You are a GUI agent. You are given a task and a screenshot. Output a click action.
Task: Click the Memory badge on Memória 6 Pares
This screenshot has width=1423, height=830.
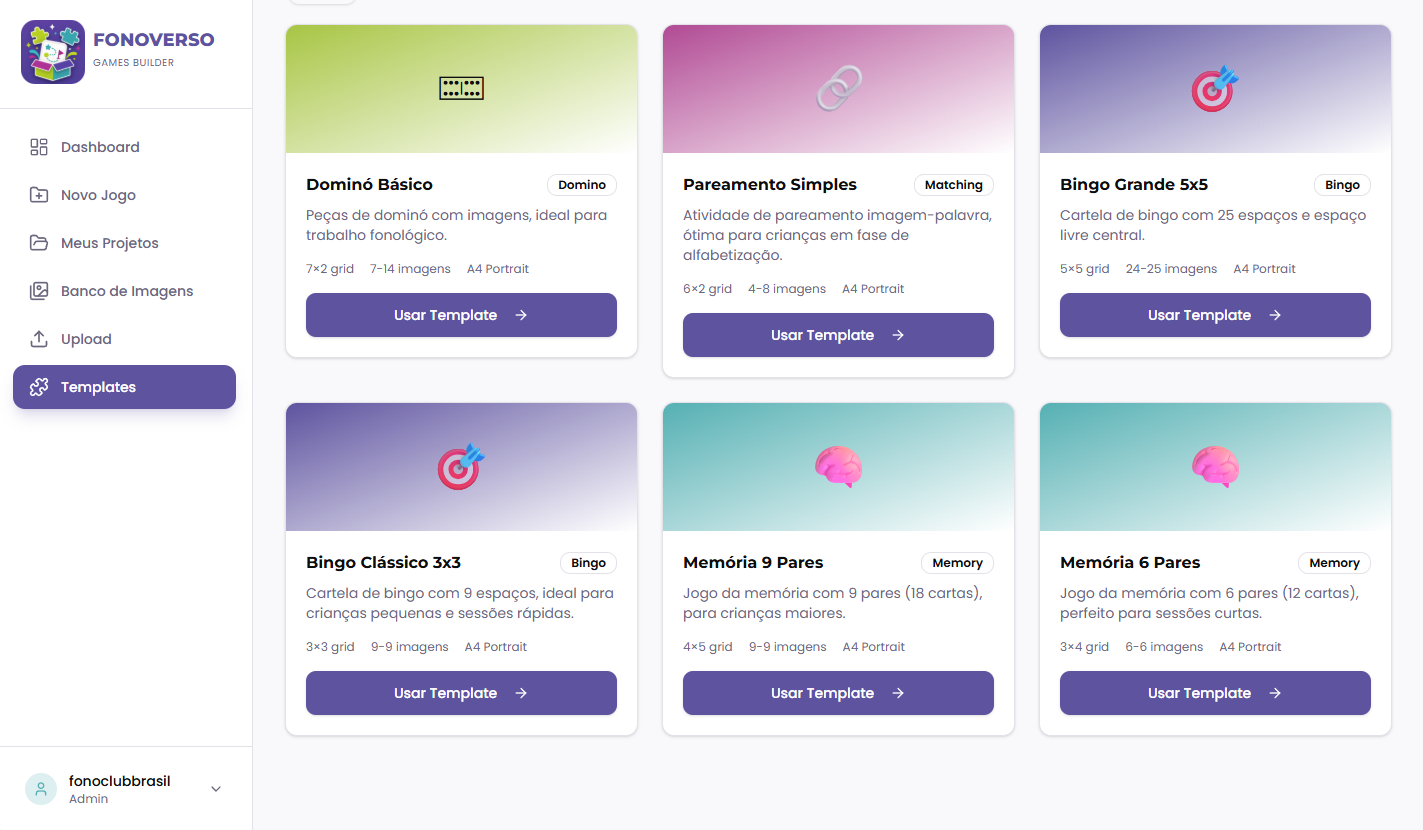click(1334, 563)
